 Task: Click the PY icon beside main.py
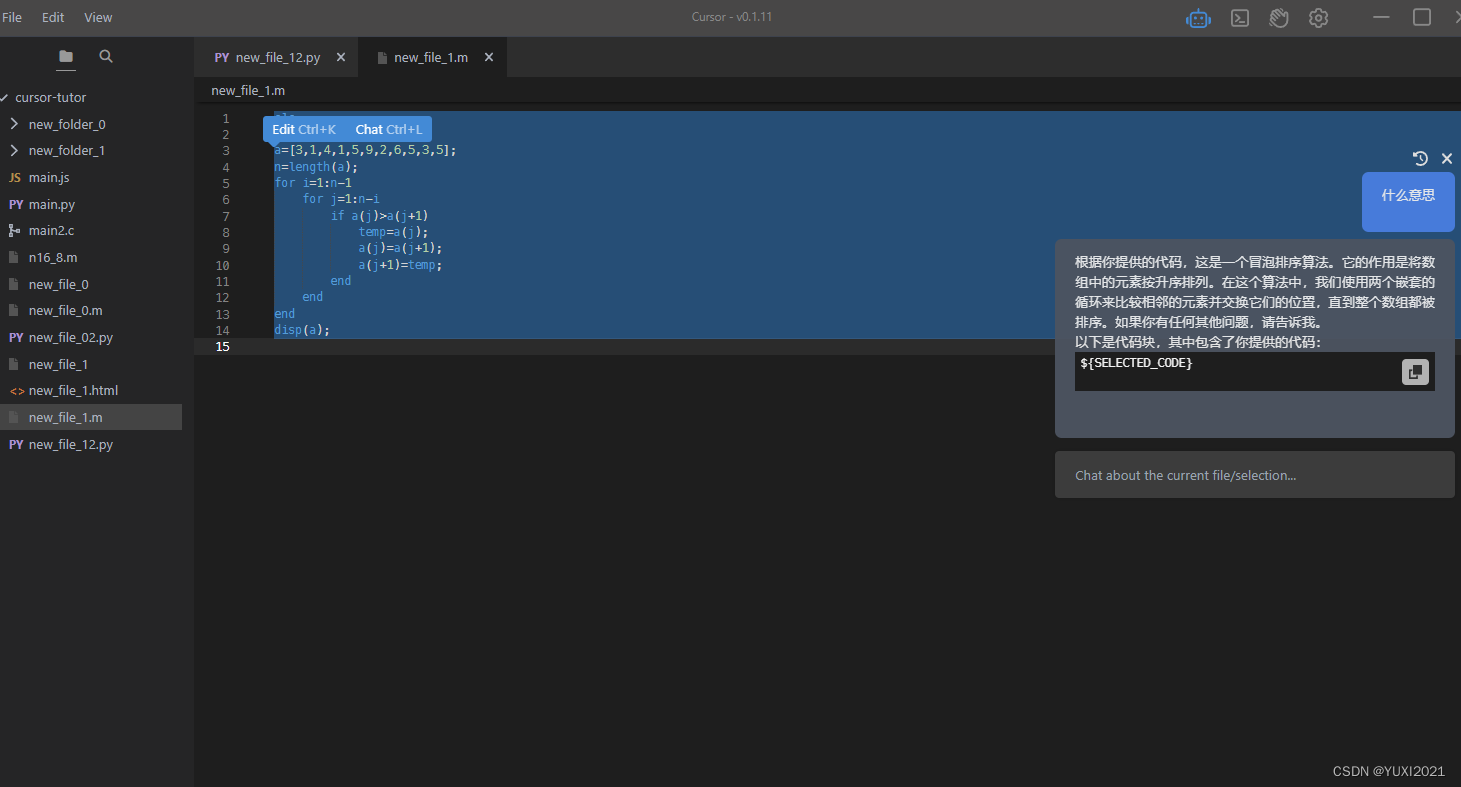click(15, 204)
